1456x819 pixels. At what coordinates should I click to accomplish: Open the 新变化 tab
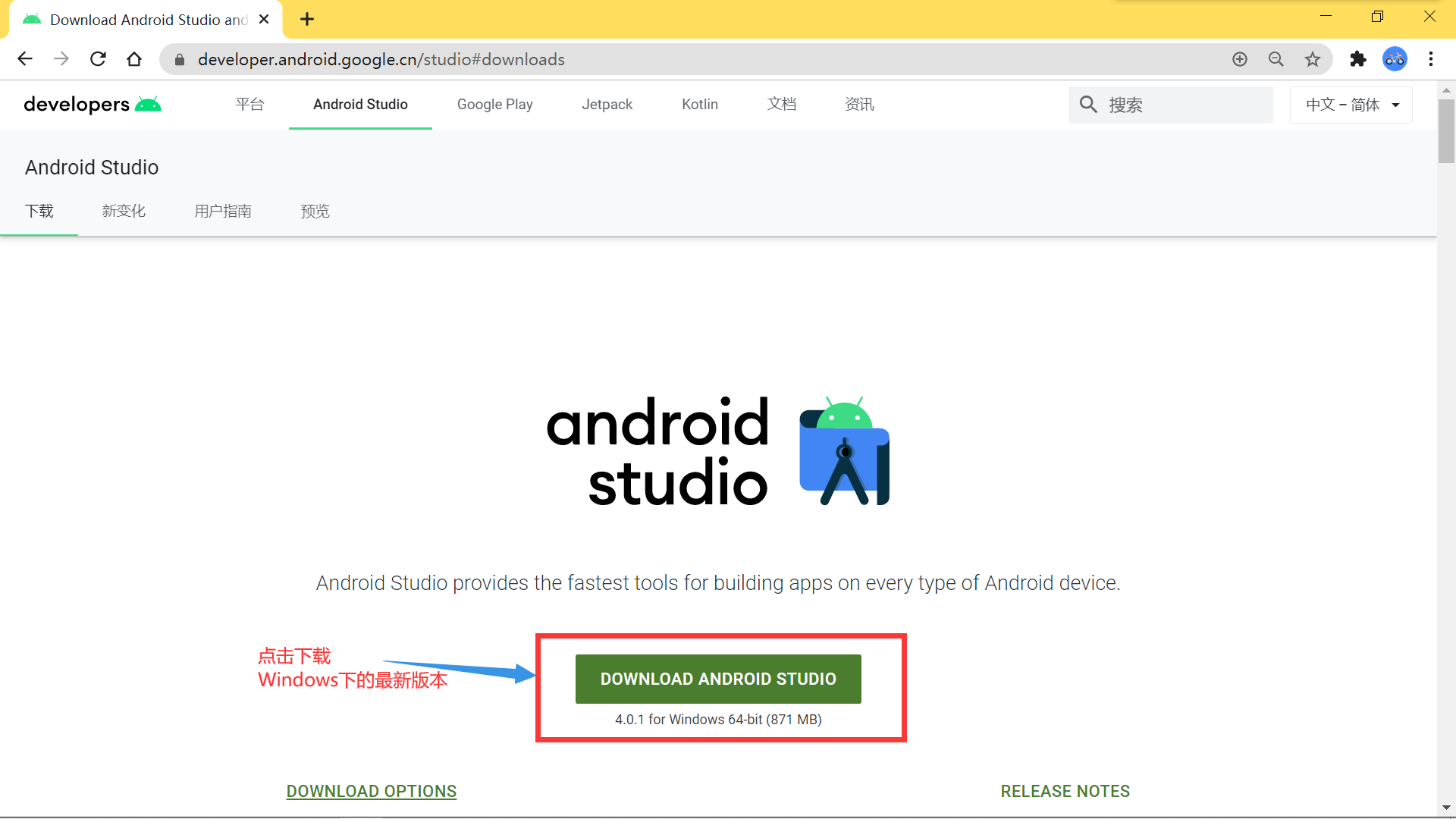(x=124, y=212)
